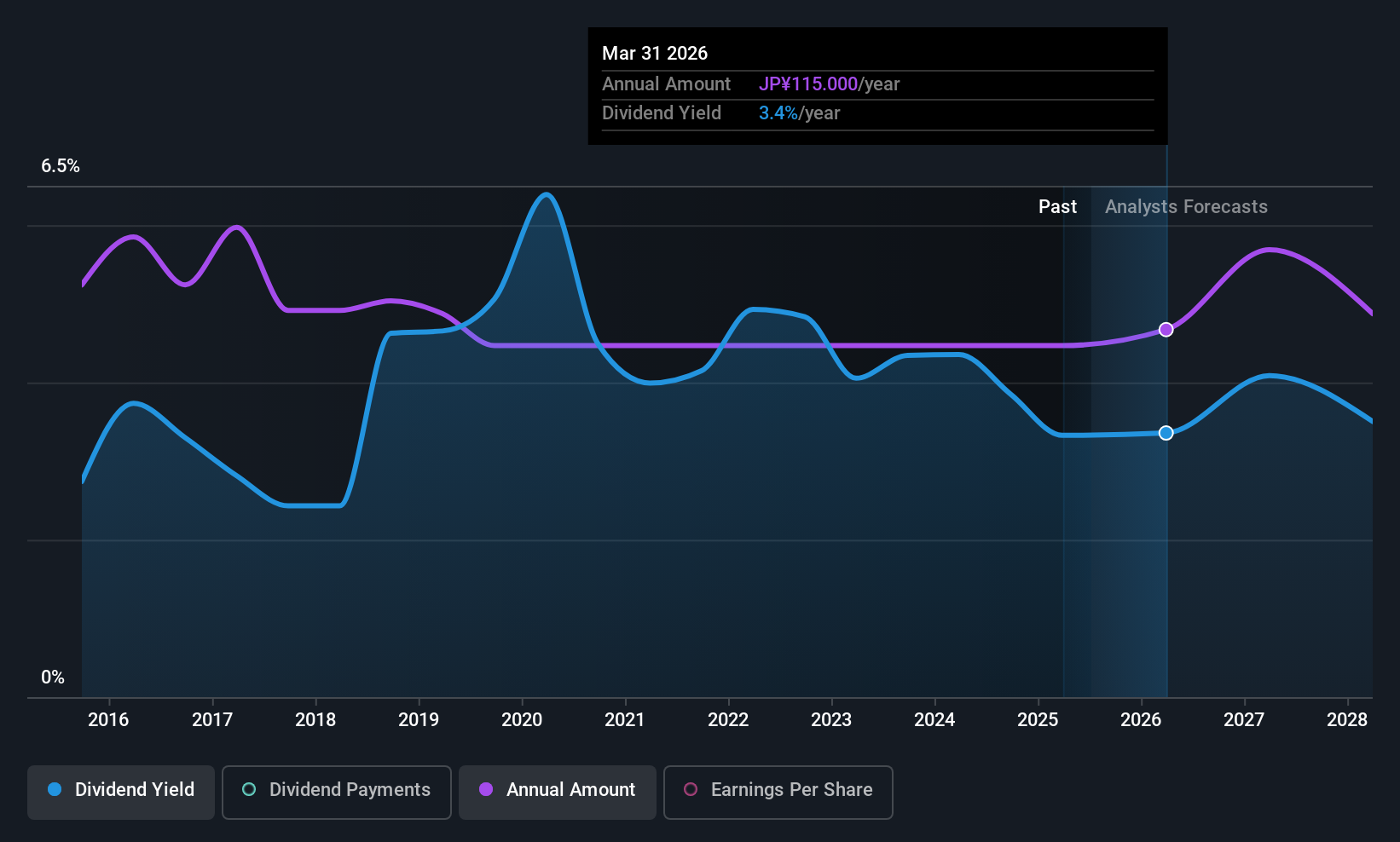Click the JP¥115.000/year tooltip value
The width and height of the screenshot is (1400, 842).
(x=829, y=84)
